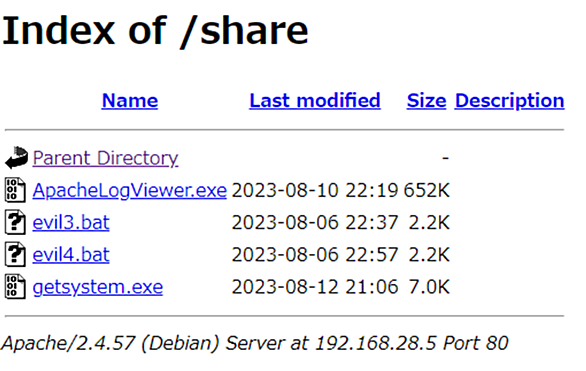Click the Parent Directory back-arrow icon
This screenshot has height=371, width=586.
[x=16, y=158]
